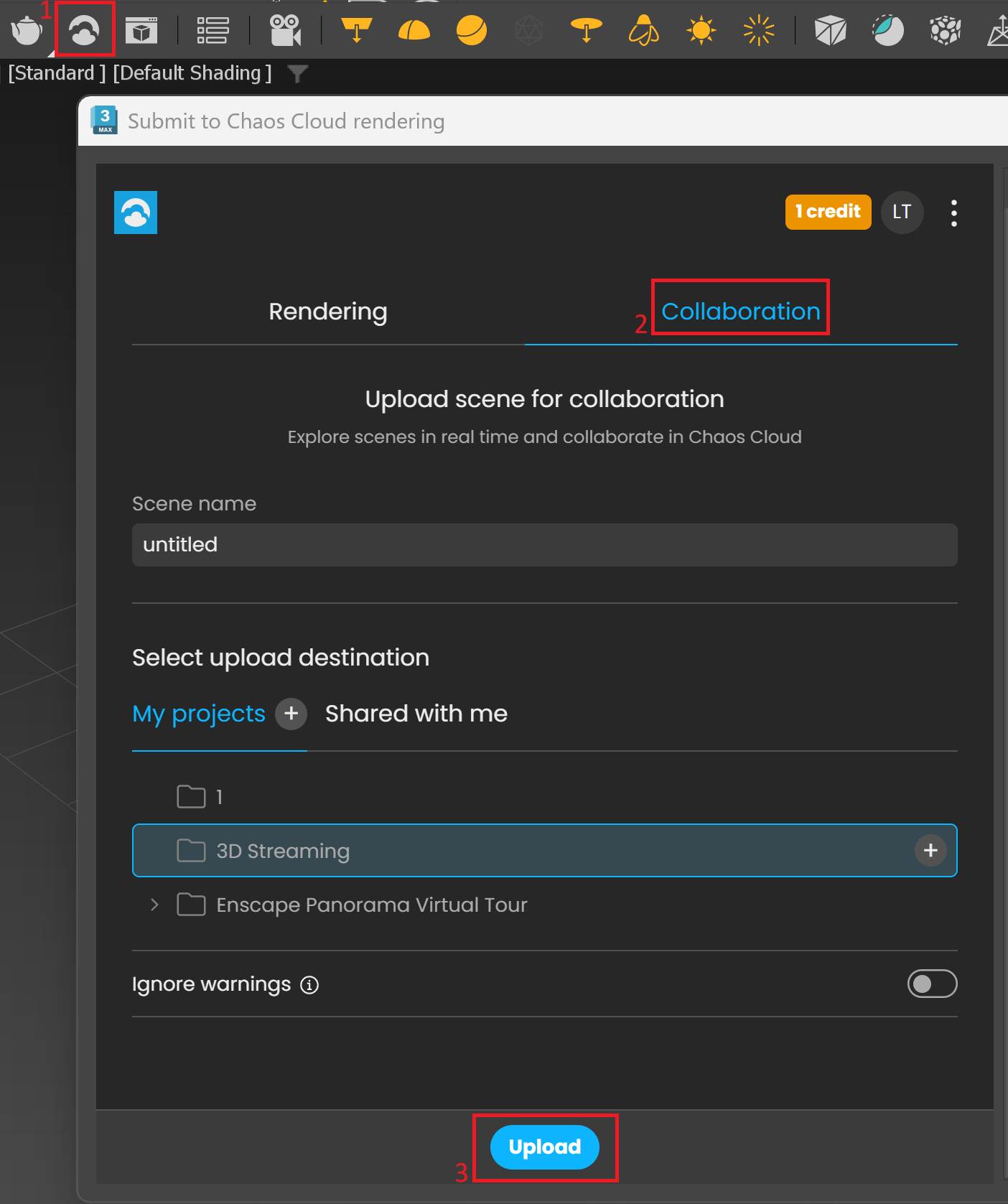Expand the Enscape Panorama Virtual Tour folder
The width and height of the screenshot is (1008, 1204).
(x=154, y=905)
